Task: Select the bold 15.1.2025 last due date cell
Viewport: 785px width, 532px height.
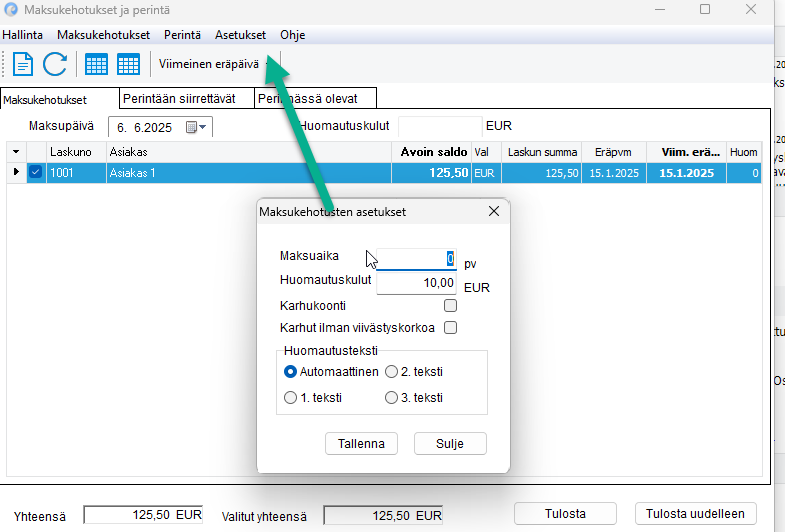Action: click(686, 173)
